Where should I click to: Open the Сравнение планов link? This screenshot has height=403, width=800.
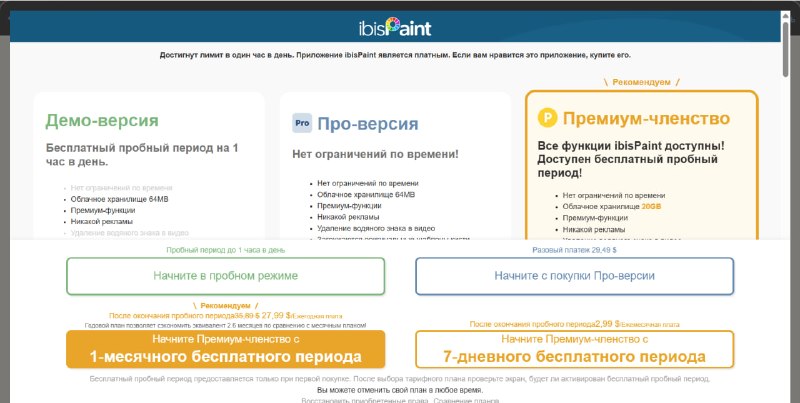(x=466, y=400)
